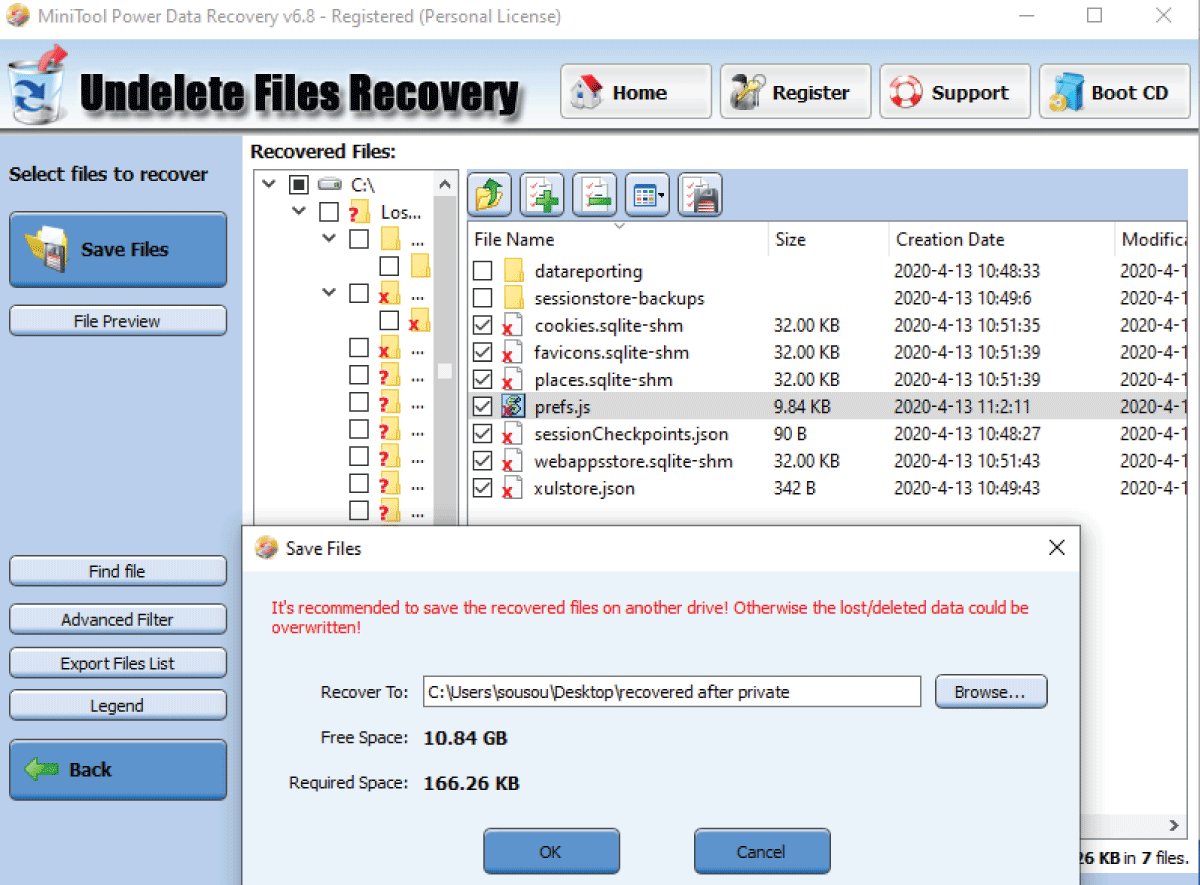Click the deleted file icon of xulstore.json

[513, 489]
